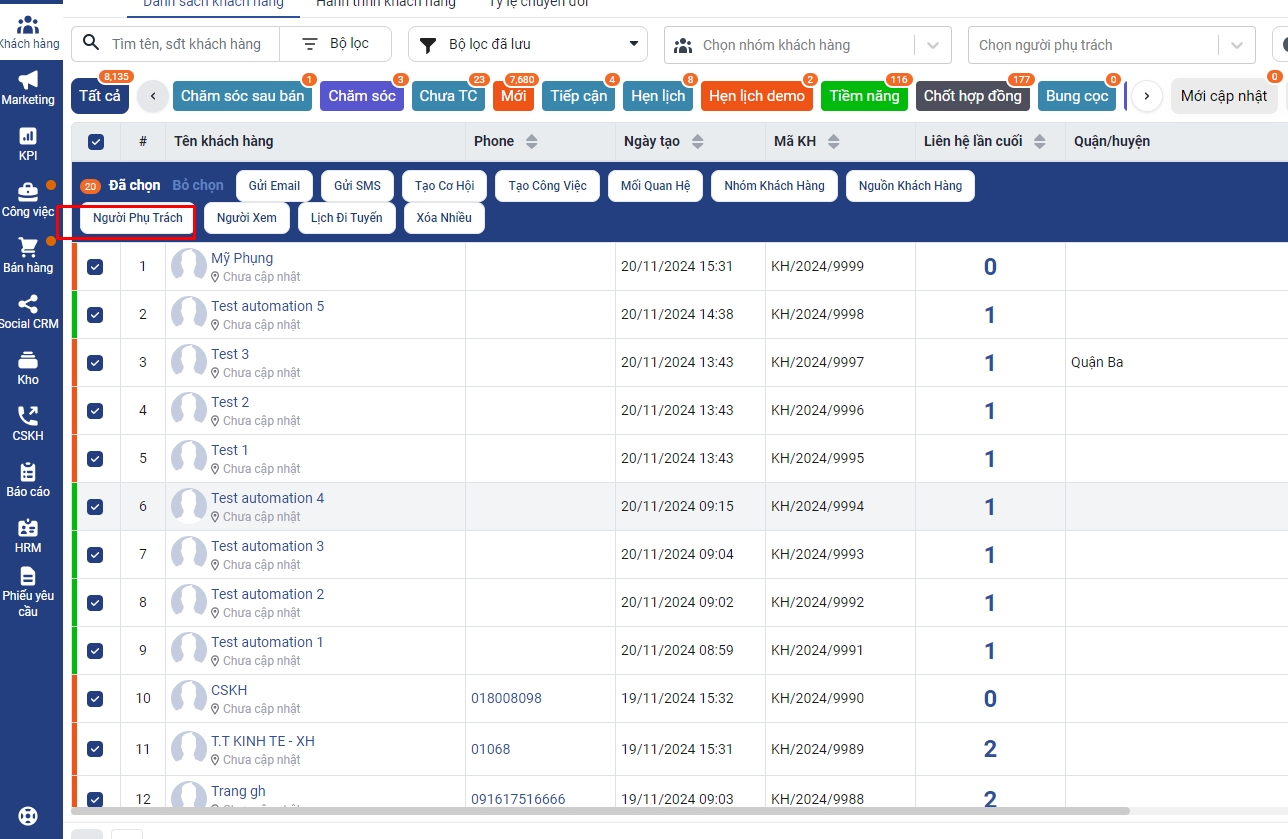1288x839 pixels.
Task: Open the Báo cáo report icon
Action: click(28, 473)
